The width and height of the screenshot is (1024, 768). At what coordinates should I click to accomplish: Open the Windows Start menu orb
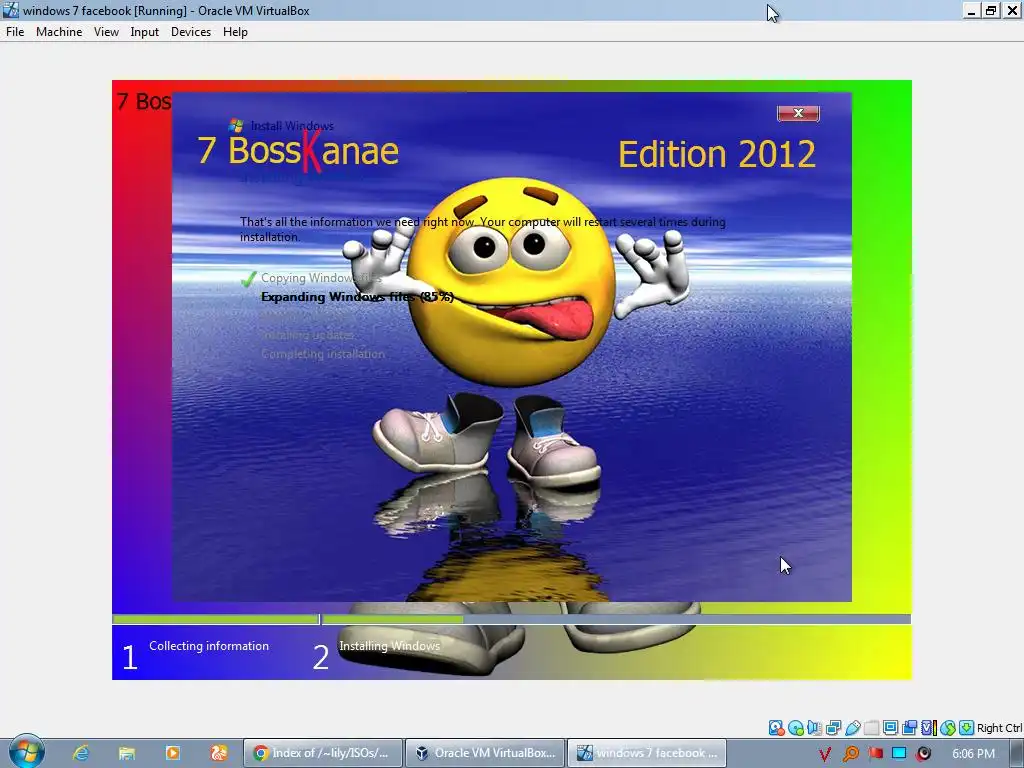[x=27, y=752]
